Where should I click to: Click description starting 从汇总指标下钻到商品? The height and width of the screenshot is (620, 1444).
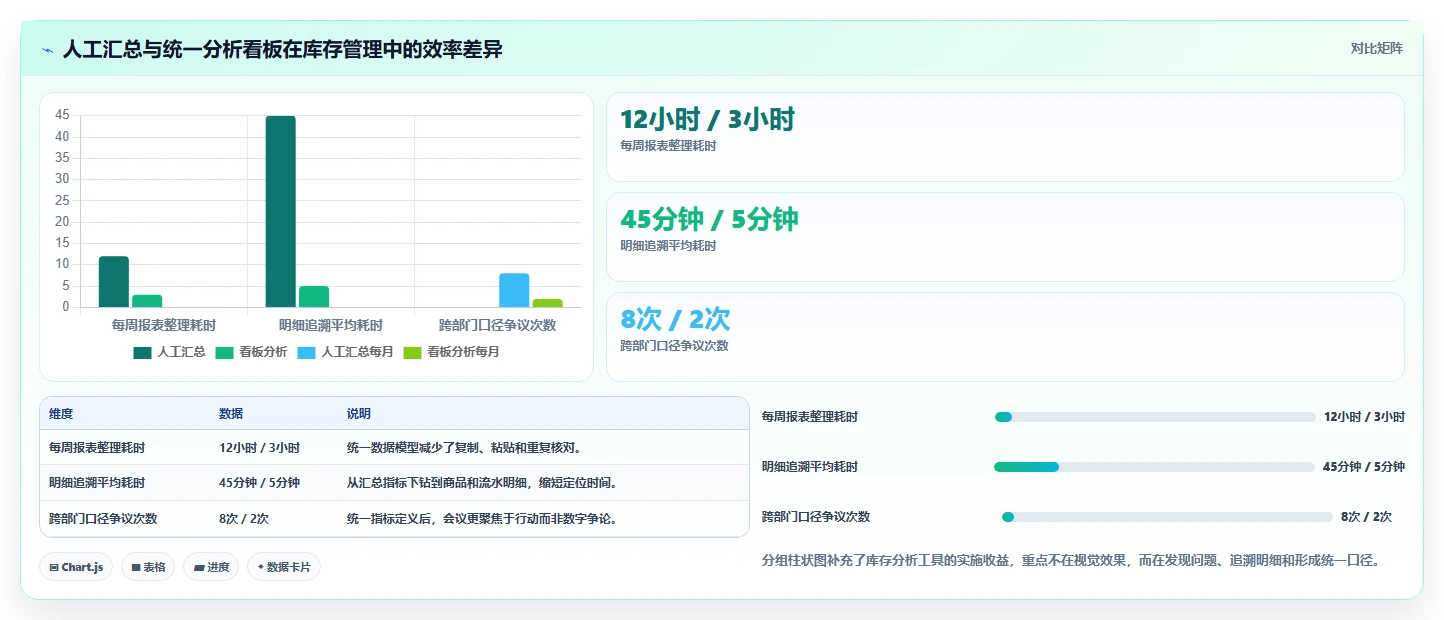(482, 483)
